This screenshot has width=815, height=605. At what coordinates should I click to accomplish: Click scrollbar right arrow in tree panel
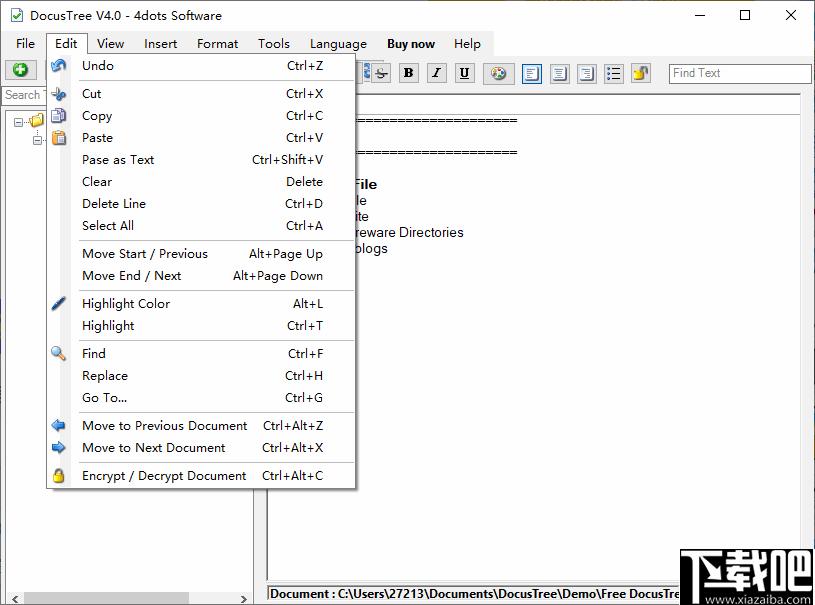pyautogui.click(x=243, y=598)
